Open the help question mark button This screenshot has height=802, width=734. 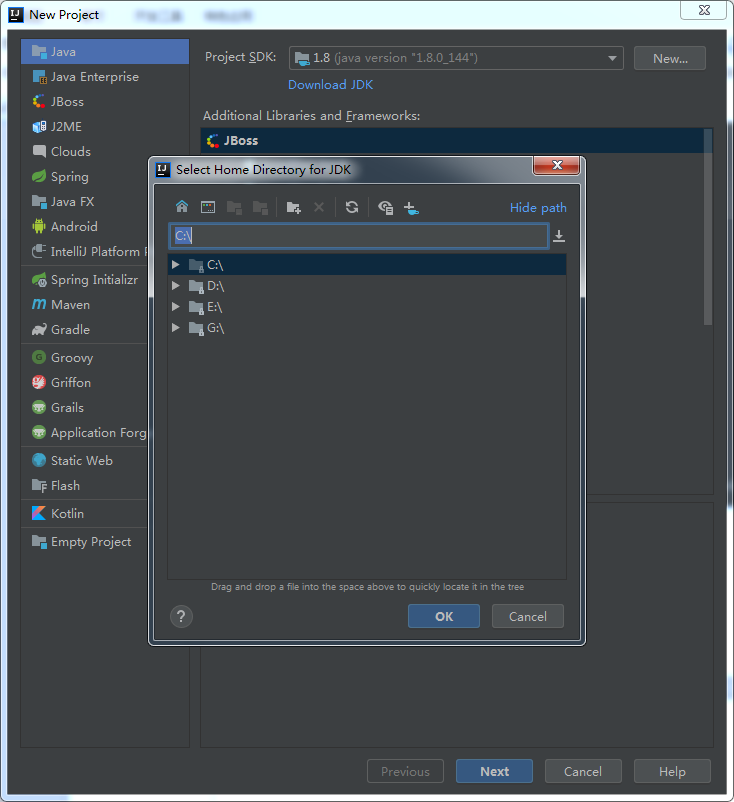[181, 616]
